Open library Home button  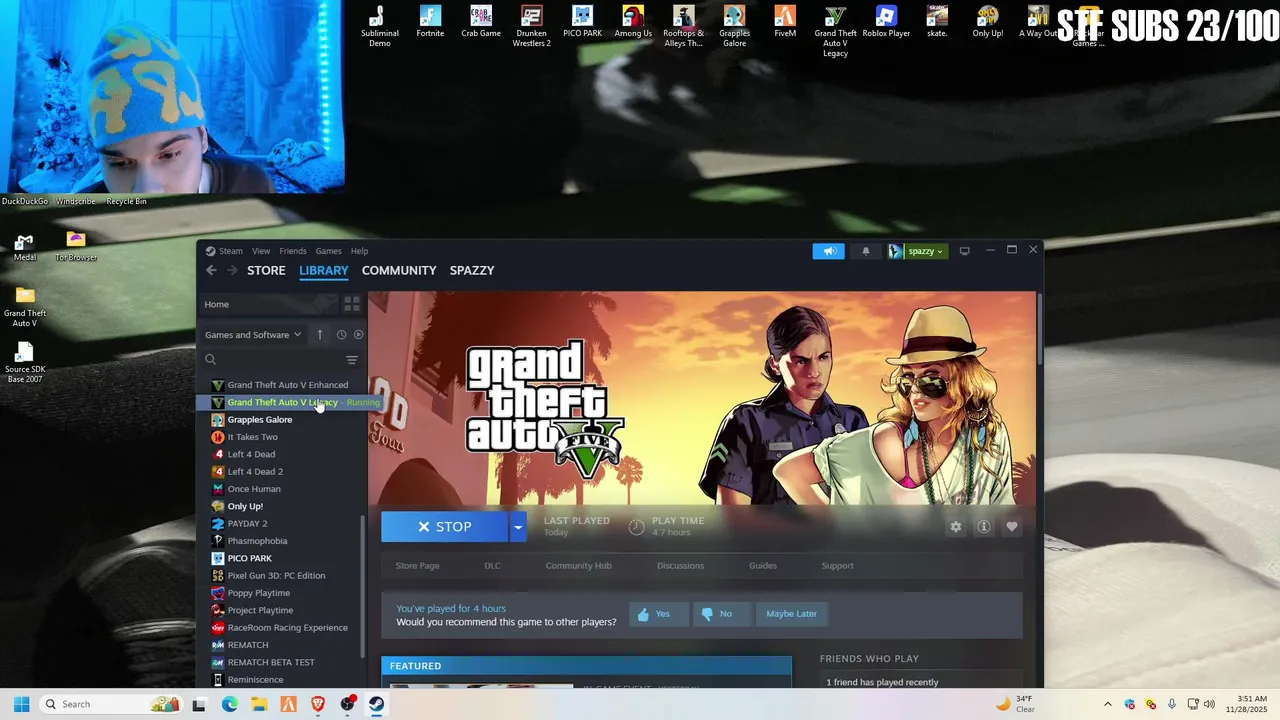click(268, 304)
